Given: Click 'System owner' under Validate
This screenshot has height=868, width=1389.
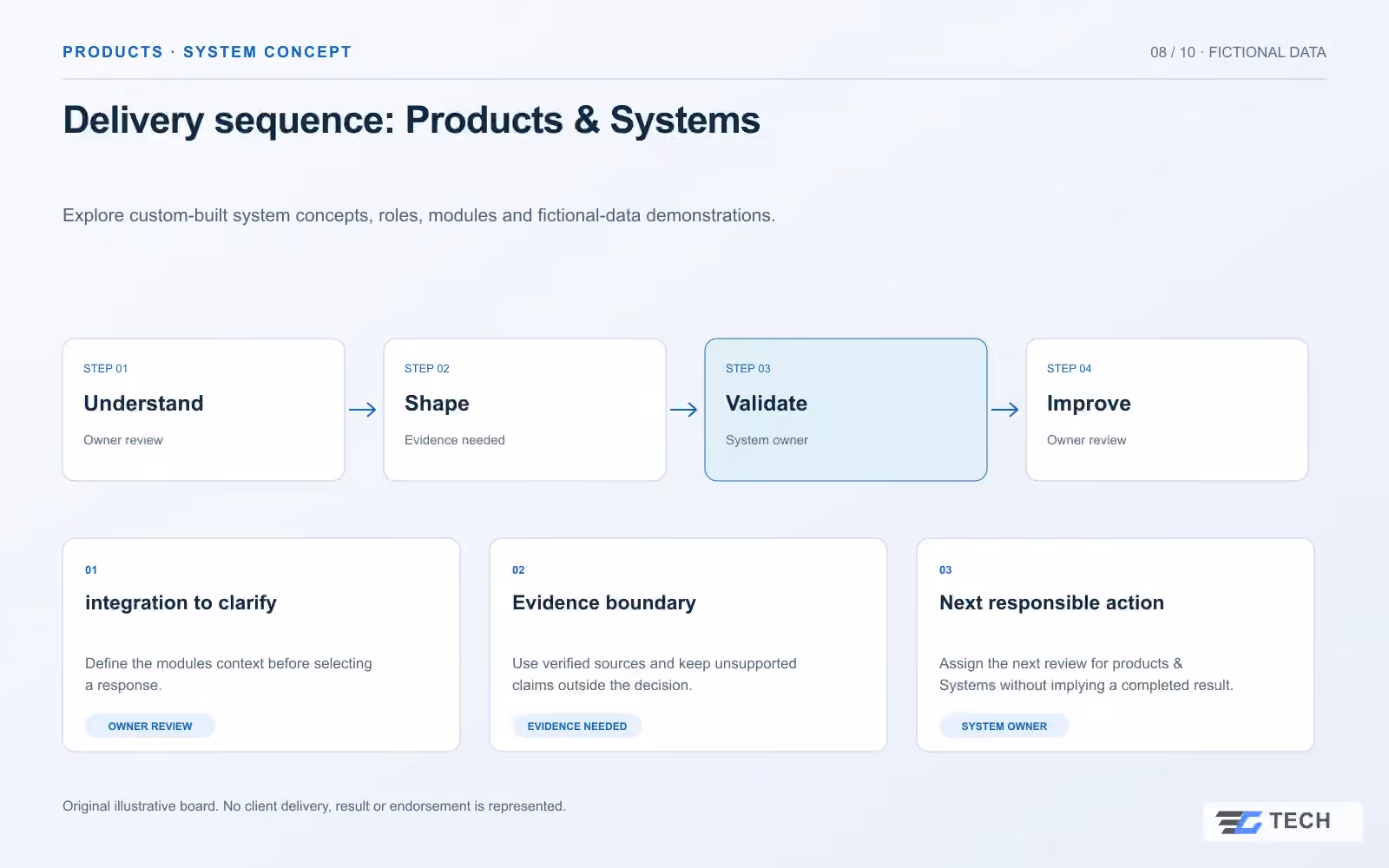Looking at the screenshot, I should click(767, 440).
